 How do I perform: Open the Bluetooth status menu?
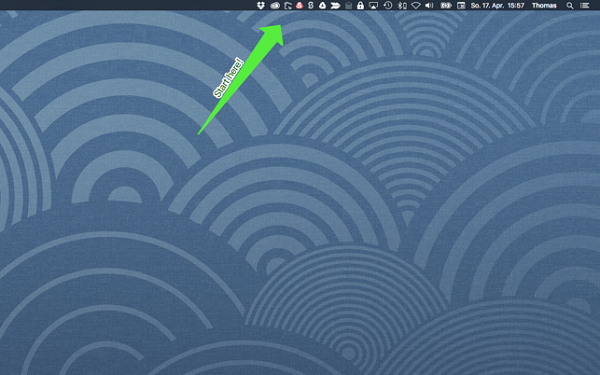pos(401,5)
